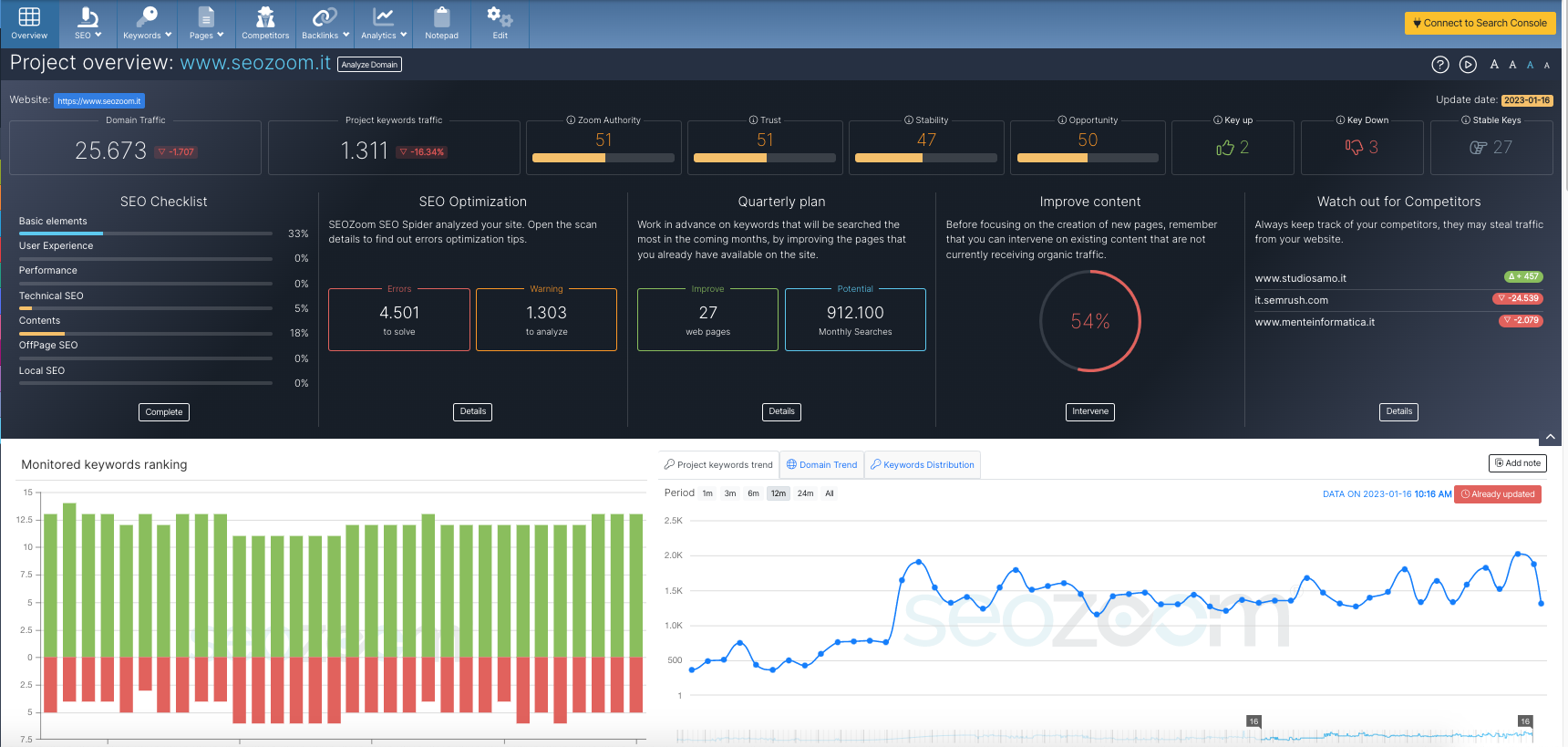Click the Trust info icon
Image resolution: width=1568 pixels, height=747 pixels.
click(x=753, y=120)
